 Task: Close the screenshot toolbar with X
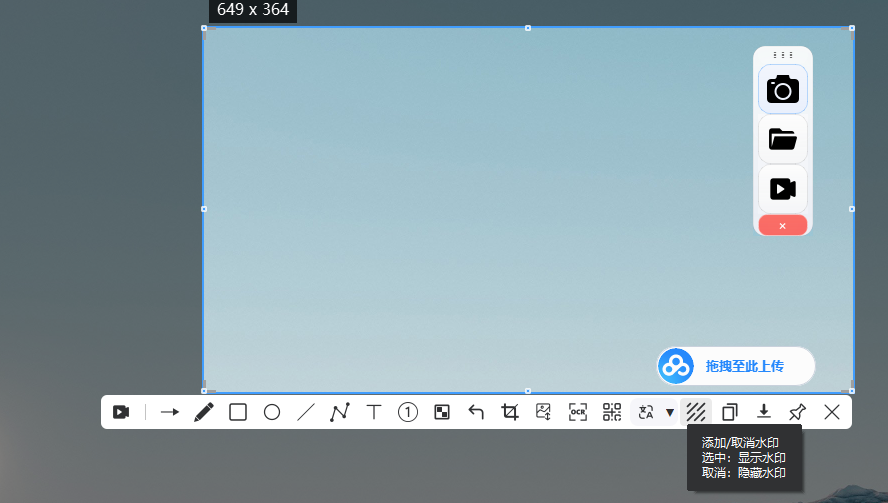pos(832,412)
